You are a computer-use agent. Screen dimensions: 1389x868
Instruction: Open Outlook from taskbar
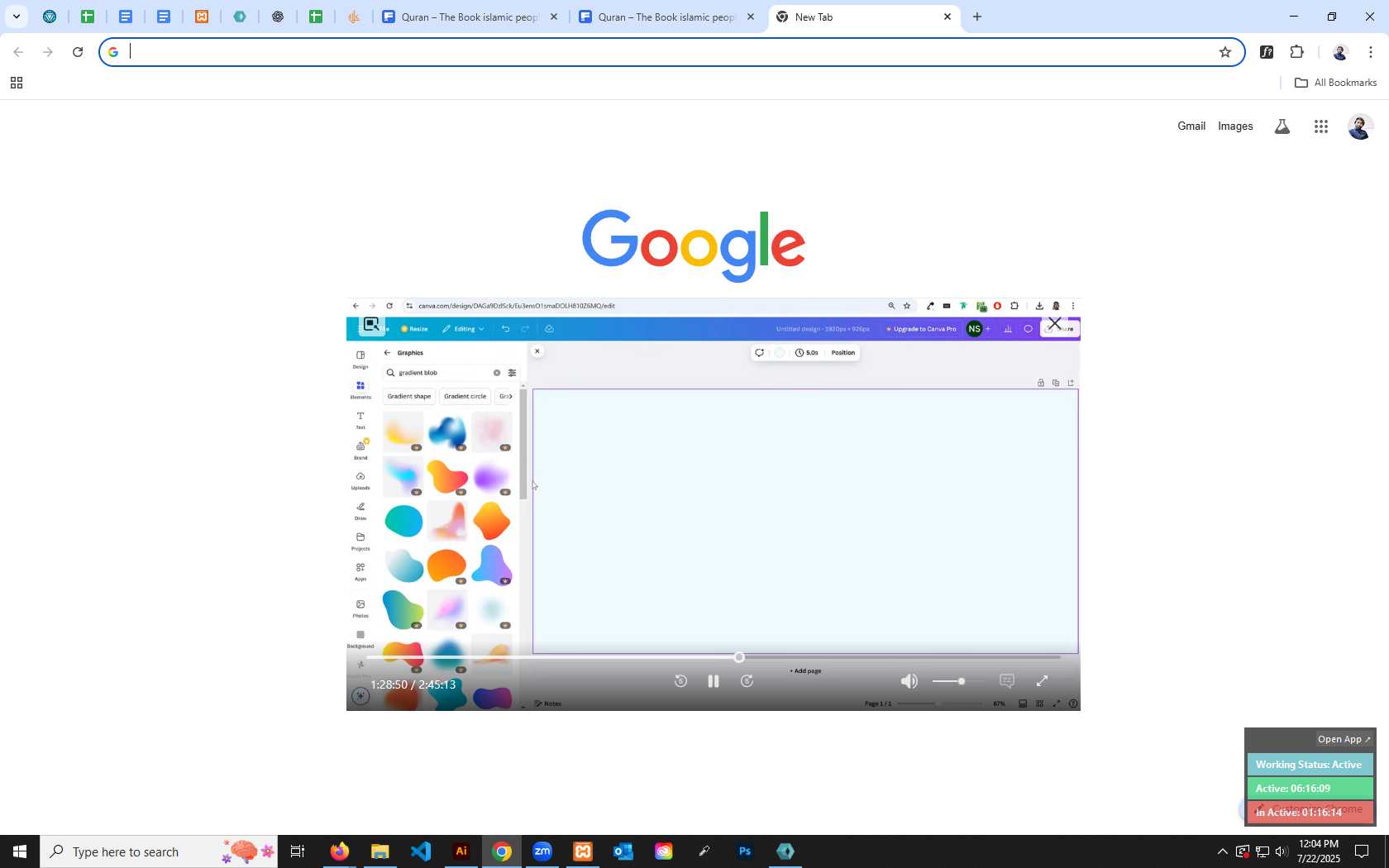pos(623,851)
